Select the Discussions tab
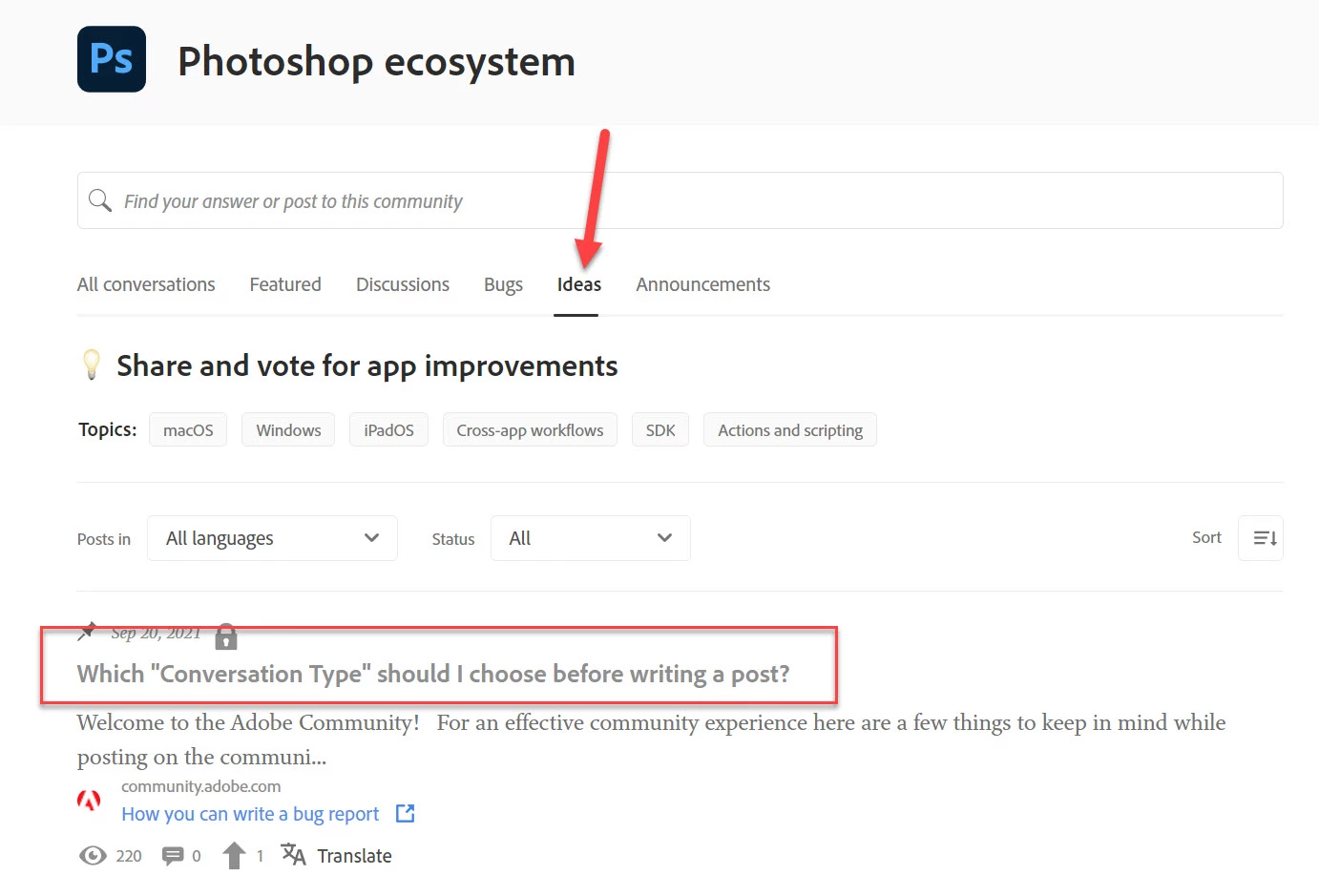Image resolution: width=1319 pixels, height=896 pixels. tap(403, 284)
